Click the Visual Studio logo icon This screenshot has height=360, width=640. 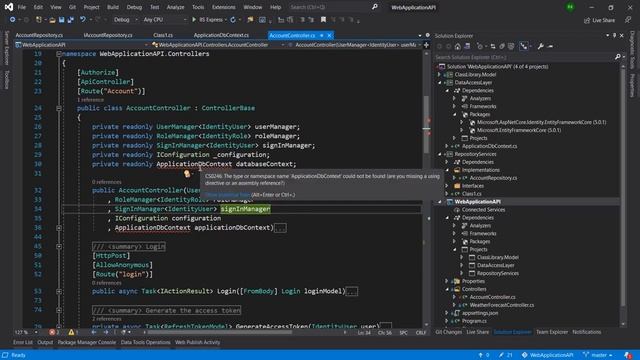(x=9, y=7)
